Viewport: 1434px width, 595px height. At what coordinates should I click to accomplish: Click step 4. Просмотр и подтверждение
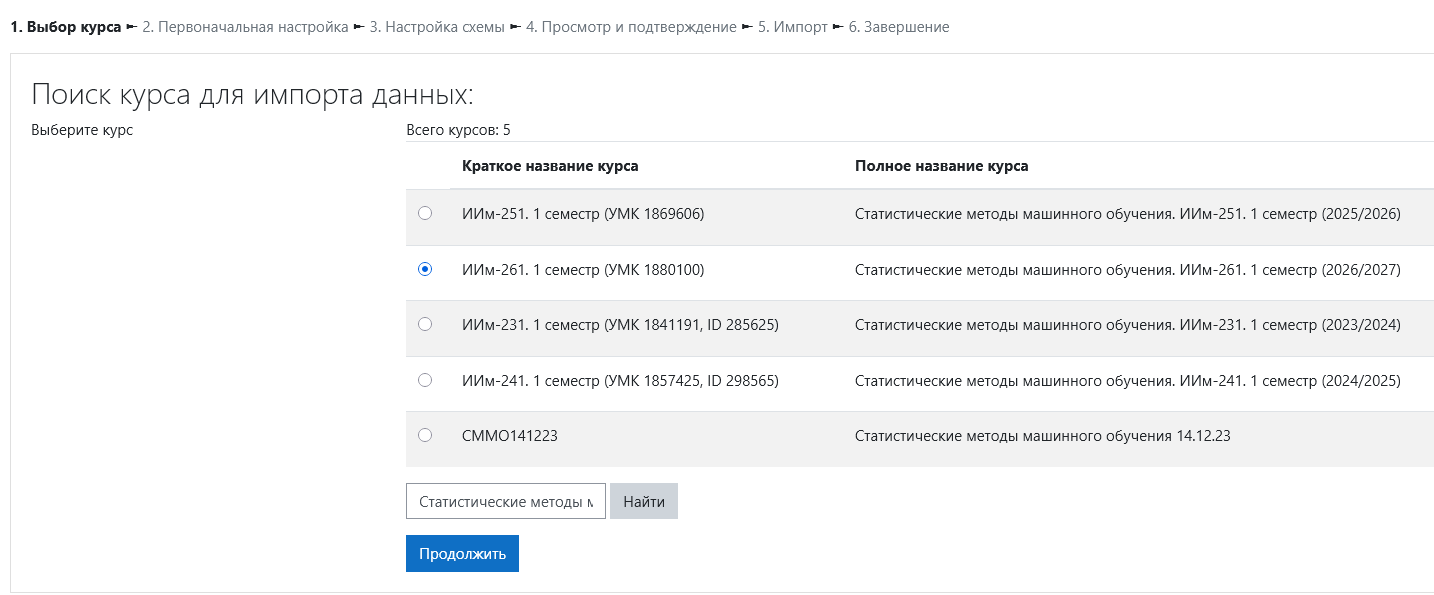pyautogui.click(x=631, y=27)
